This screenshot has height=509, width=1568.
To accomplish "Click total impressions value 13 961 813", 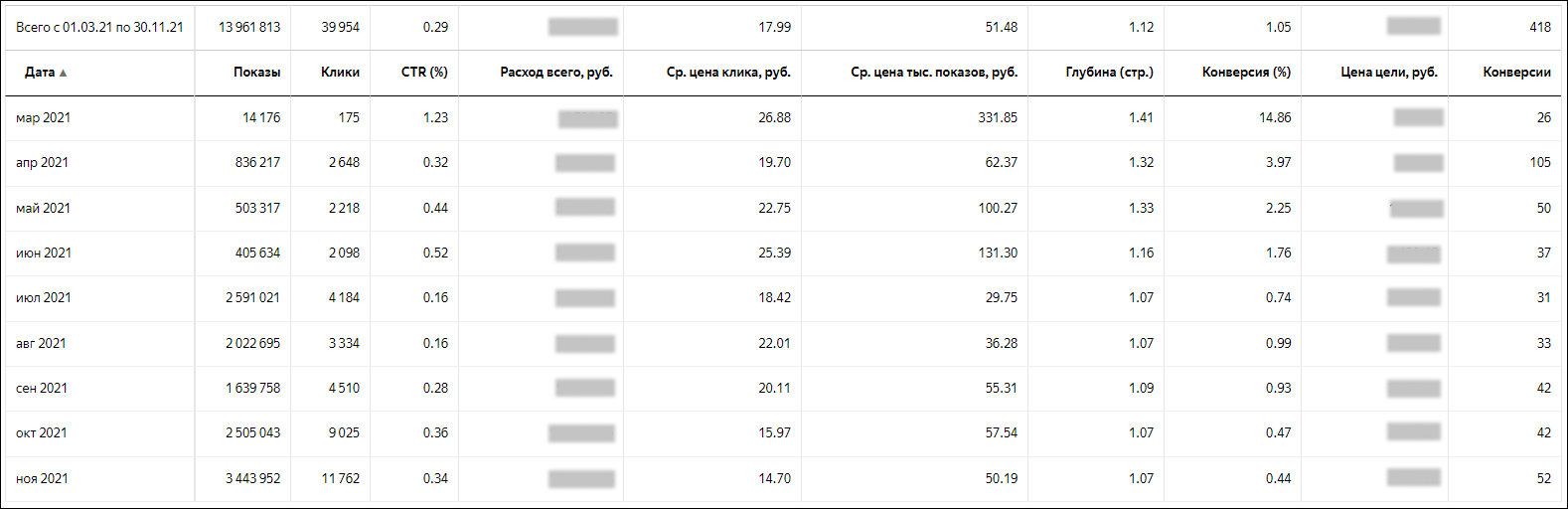I will pyautogui.click(x=248, y=28).
